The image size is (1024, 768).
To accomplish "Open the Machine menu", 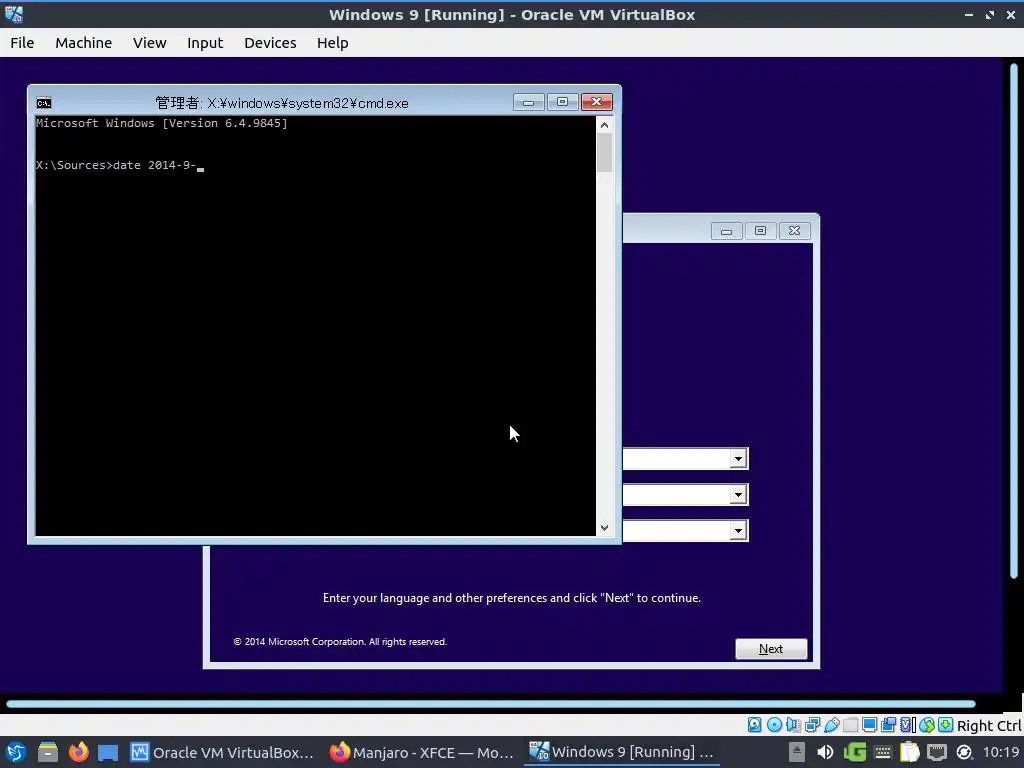I will 84,42.
